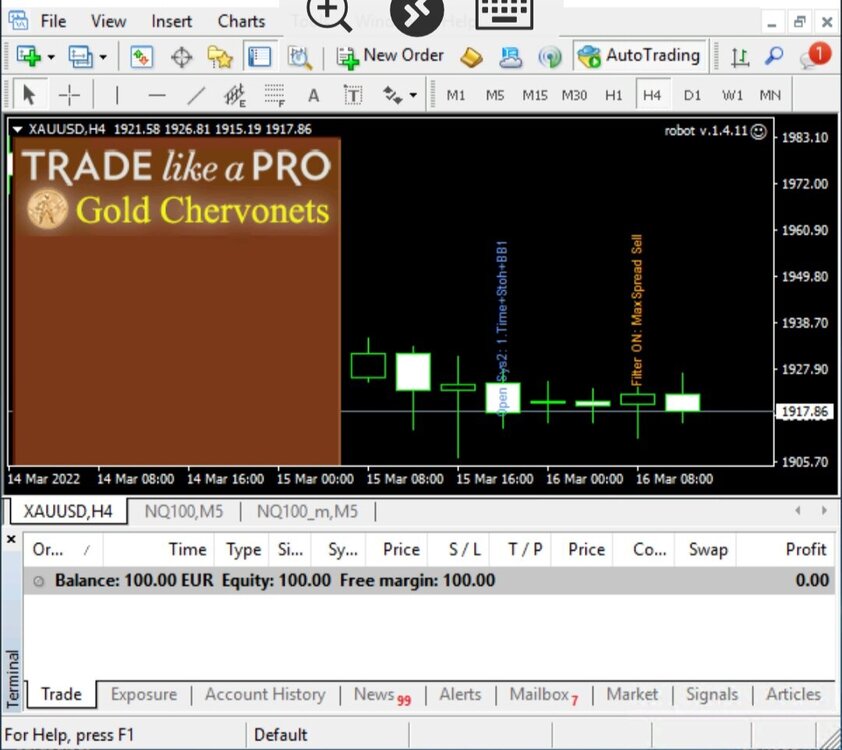Click the robot smiley face icon

(x=758, y=132)
